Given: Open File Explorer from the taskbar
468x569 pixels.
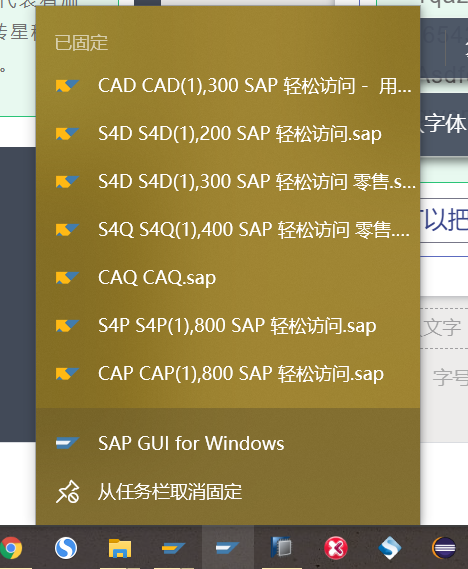Looking at the screenshot, I should [x=120, y=548].
